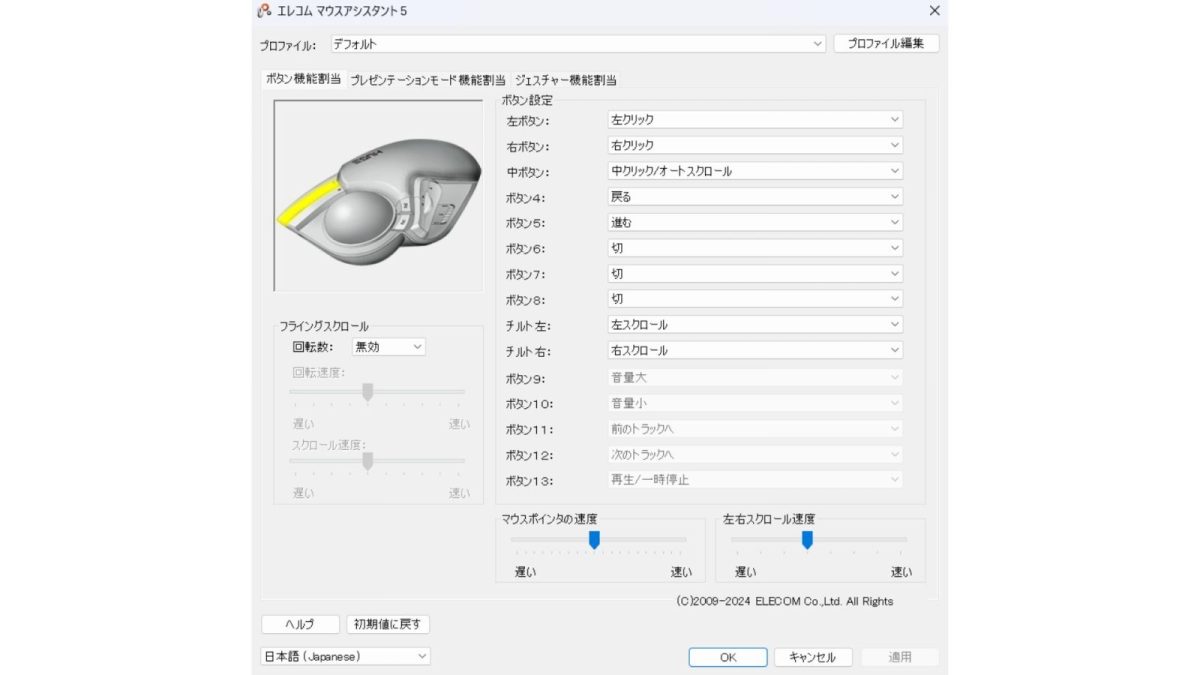
Task: Select the ボタン機能割当 tab
Action: [302, 79]
